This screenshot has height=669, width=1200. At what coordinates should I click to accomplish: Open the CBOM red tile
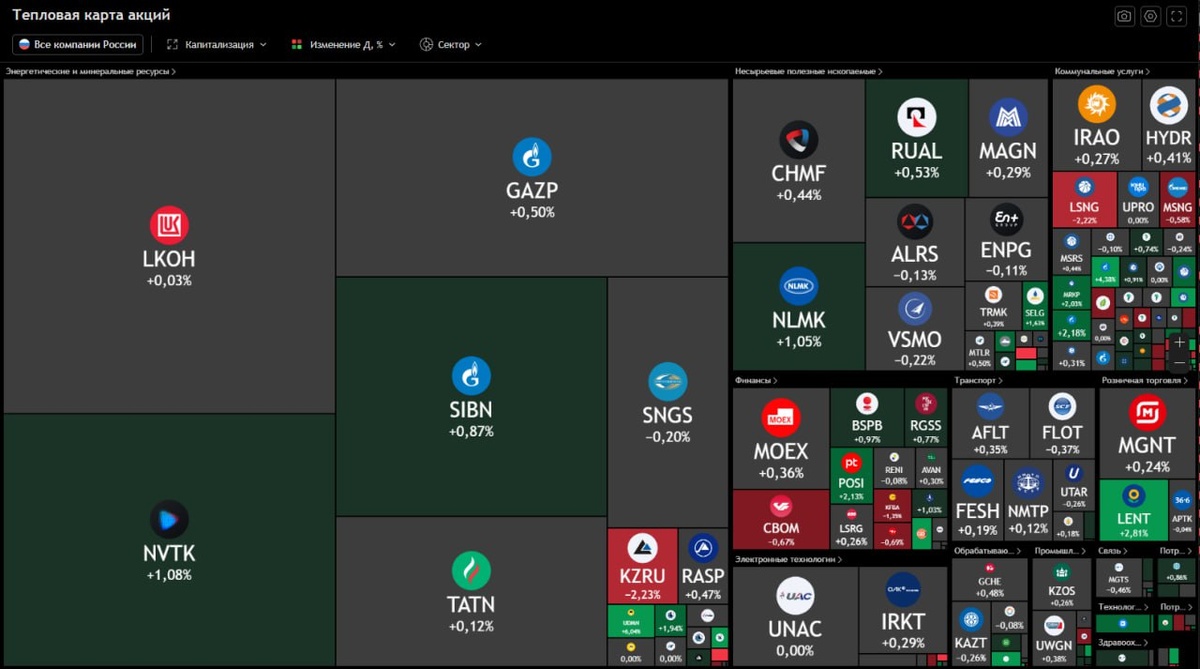coord(781,519)
